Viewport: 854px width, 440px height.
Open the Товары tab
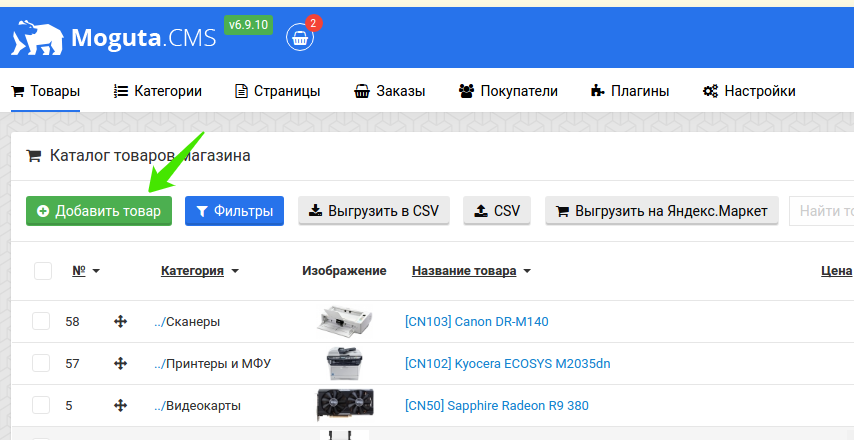46,91
